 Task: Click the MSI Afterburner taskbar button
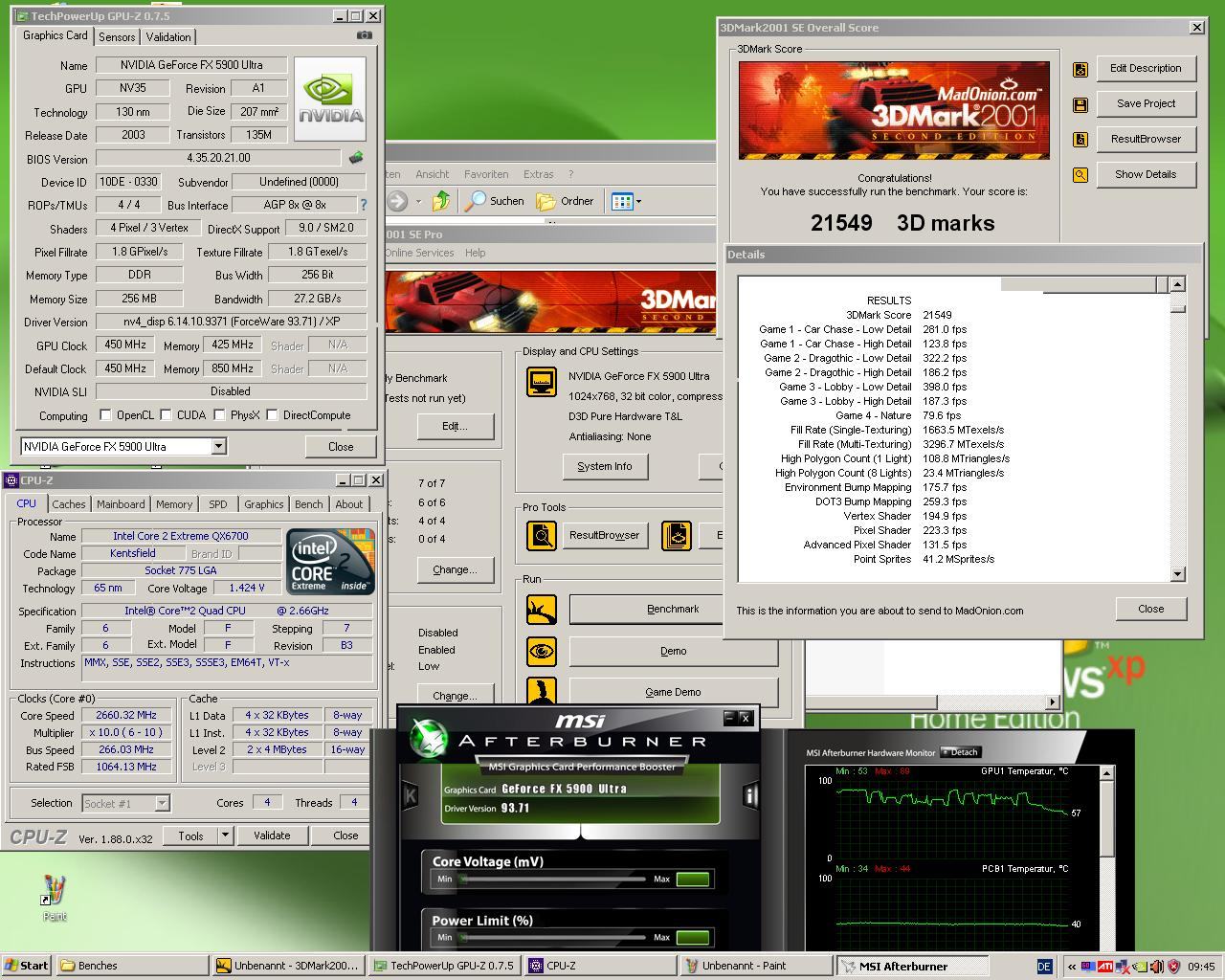[x=912, y=966]
